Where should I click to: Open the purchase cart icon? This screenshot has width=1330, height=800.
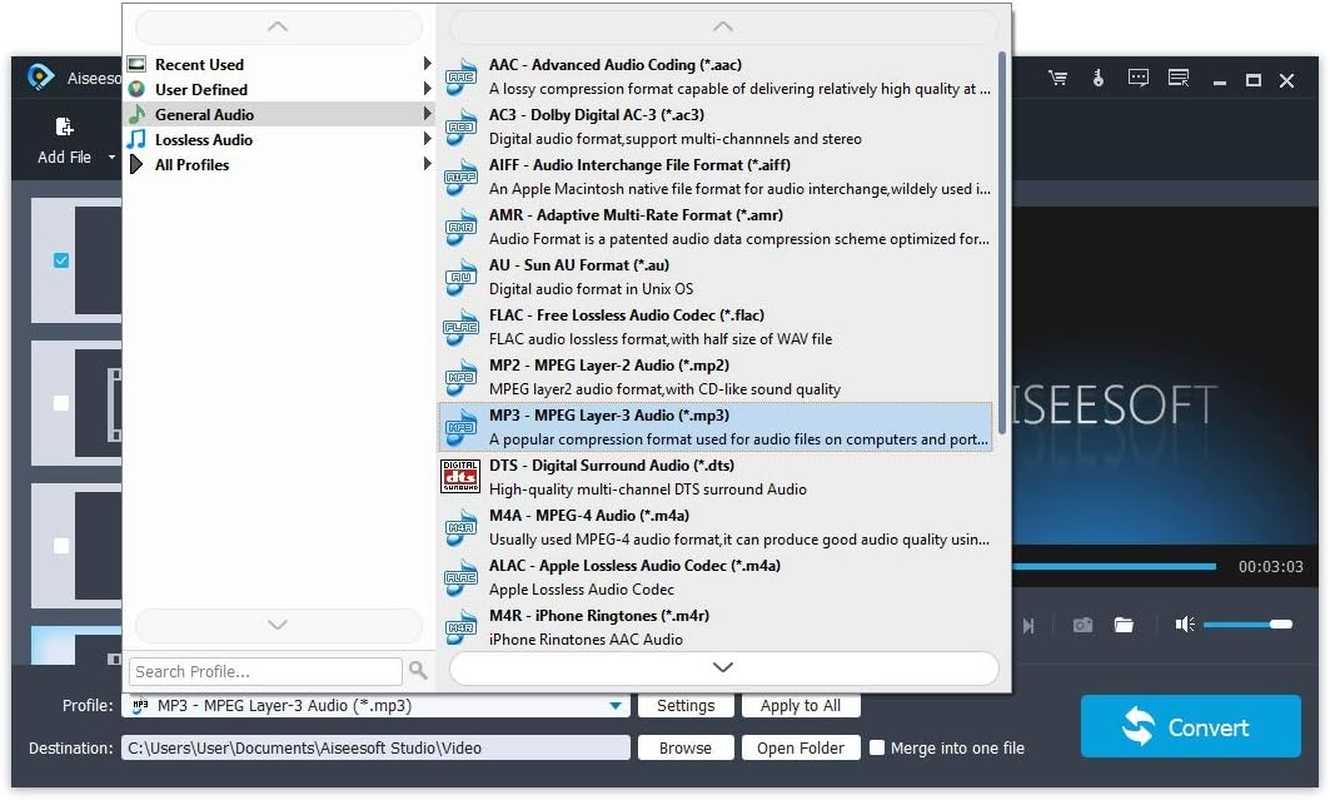pyautogui.click(x=1058, y=78)
